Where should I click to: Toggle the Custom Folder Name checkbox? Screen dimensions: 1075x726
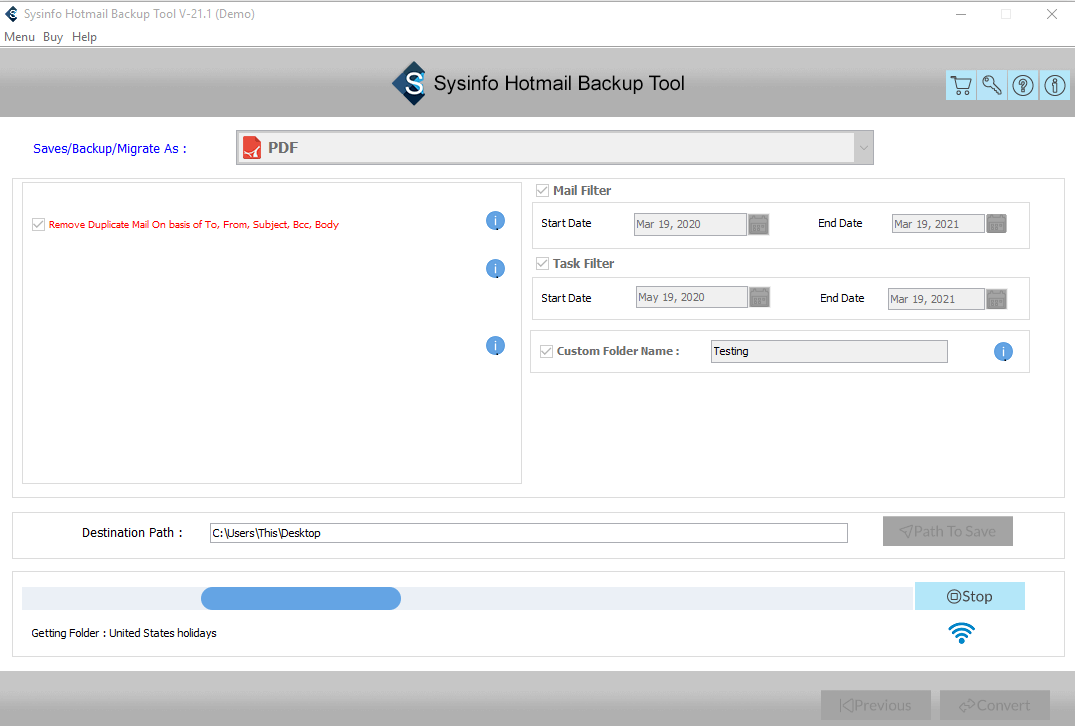[546, 351]
